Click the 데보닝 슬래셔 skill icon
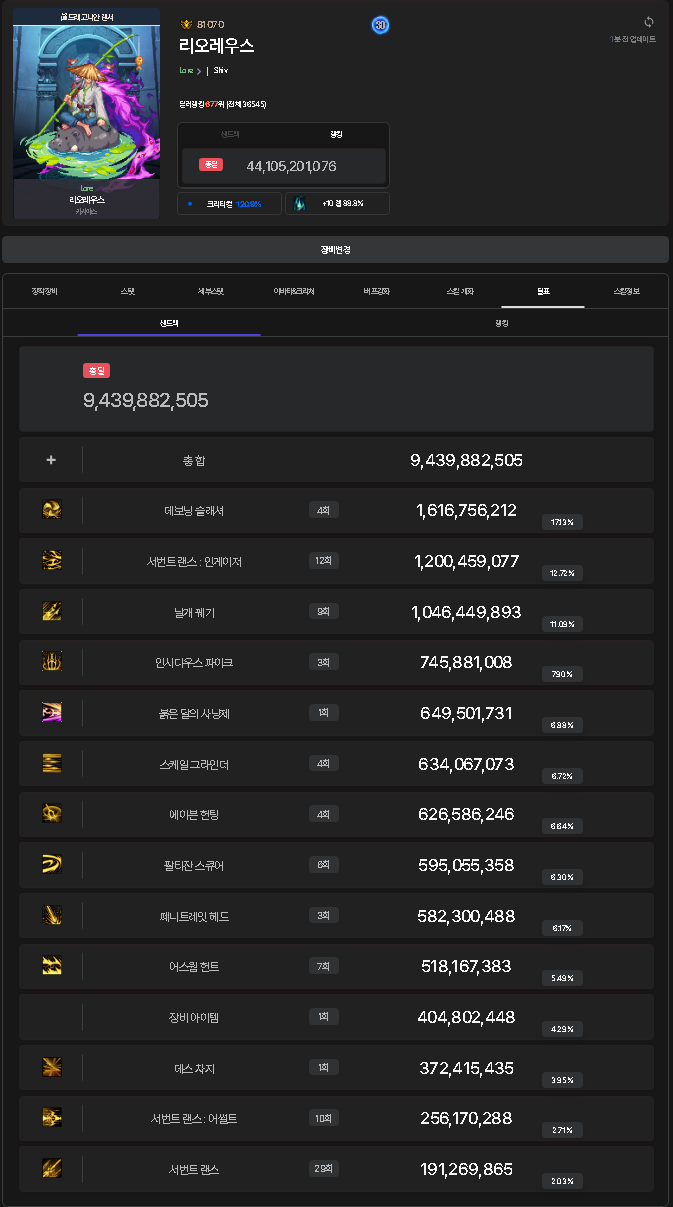 click(x=52, y=510)
